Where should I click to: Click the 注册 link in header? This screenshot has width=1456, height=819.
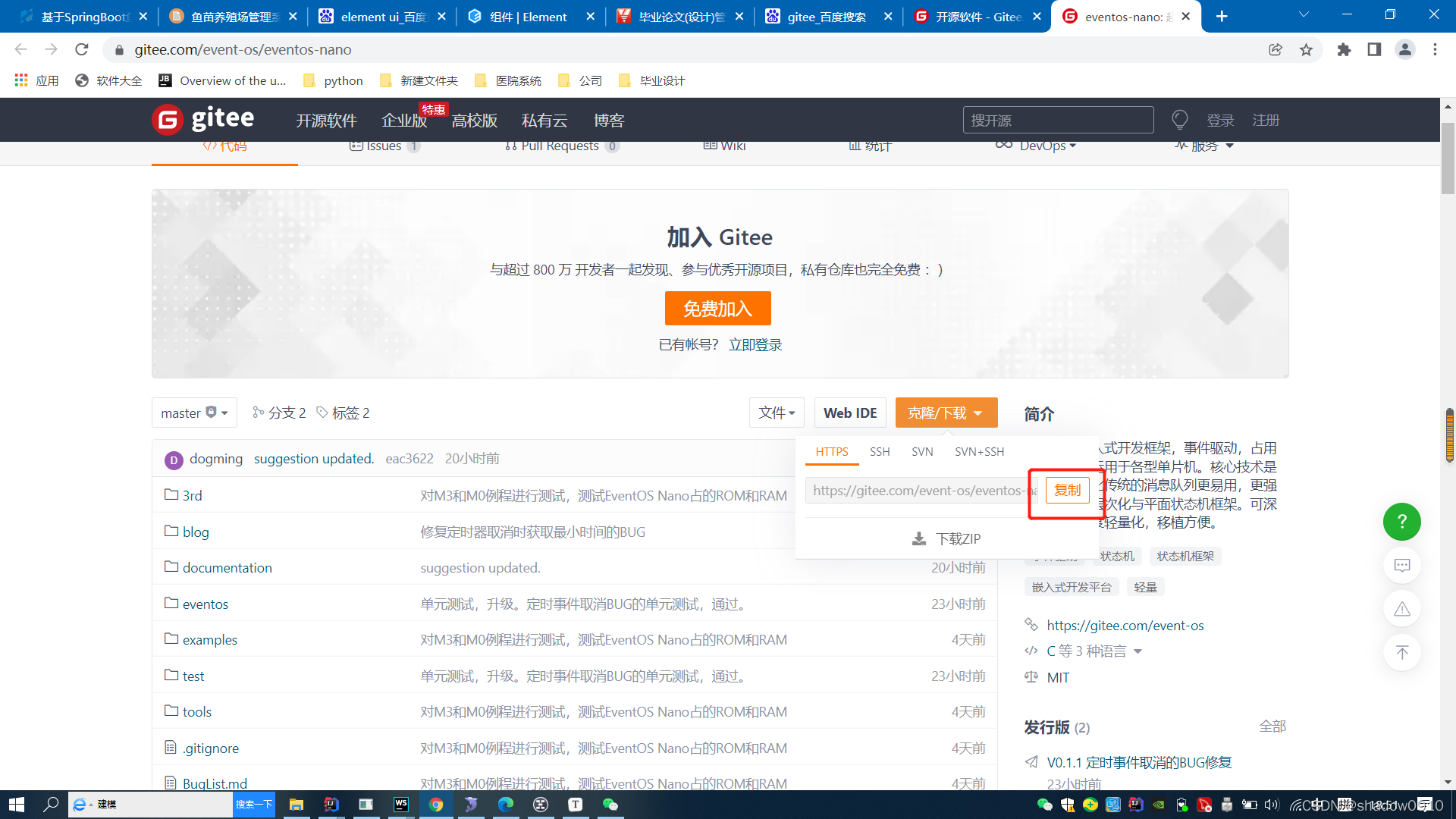click(1266, 121)
